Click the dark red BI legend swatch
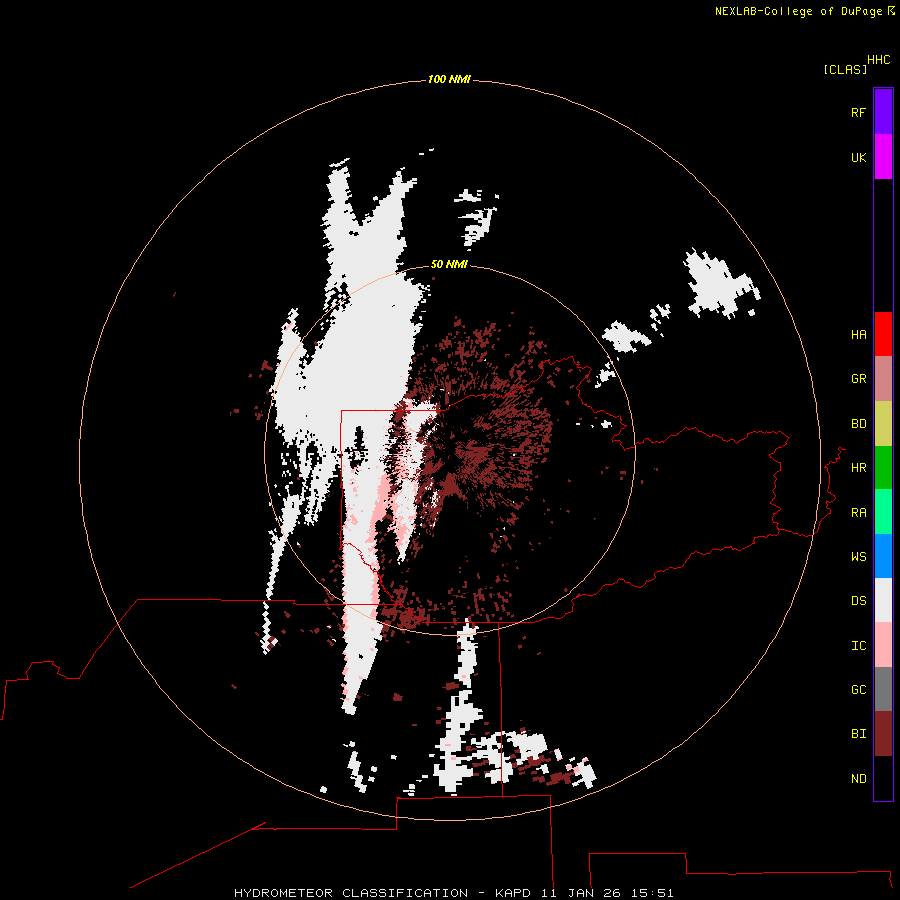 point(883,734)
